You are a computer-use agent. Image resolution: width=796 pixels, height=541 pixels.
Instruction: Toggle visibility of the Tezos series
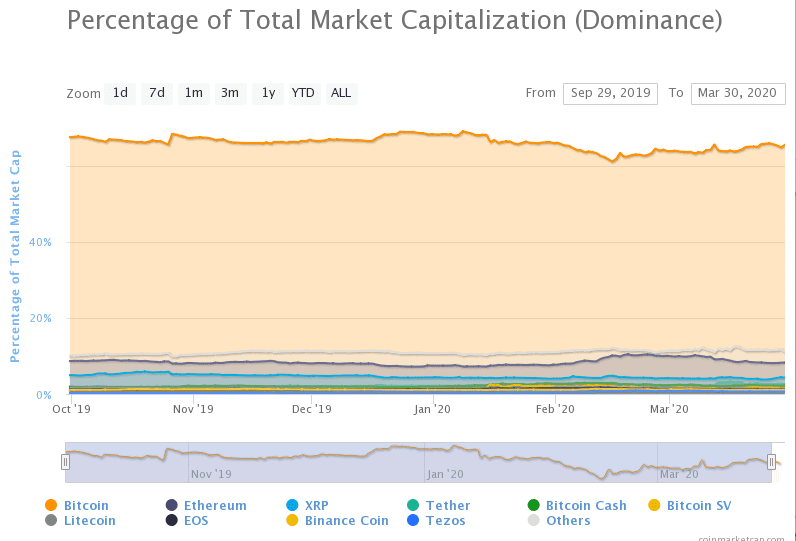tap(445, 521)
